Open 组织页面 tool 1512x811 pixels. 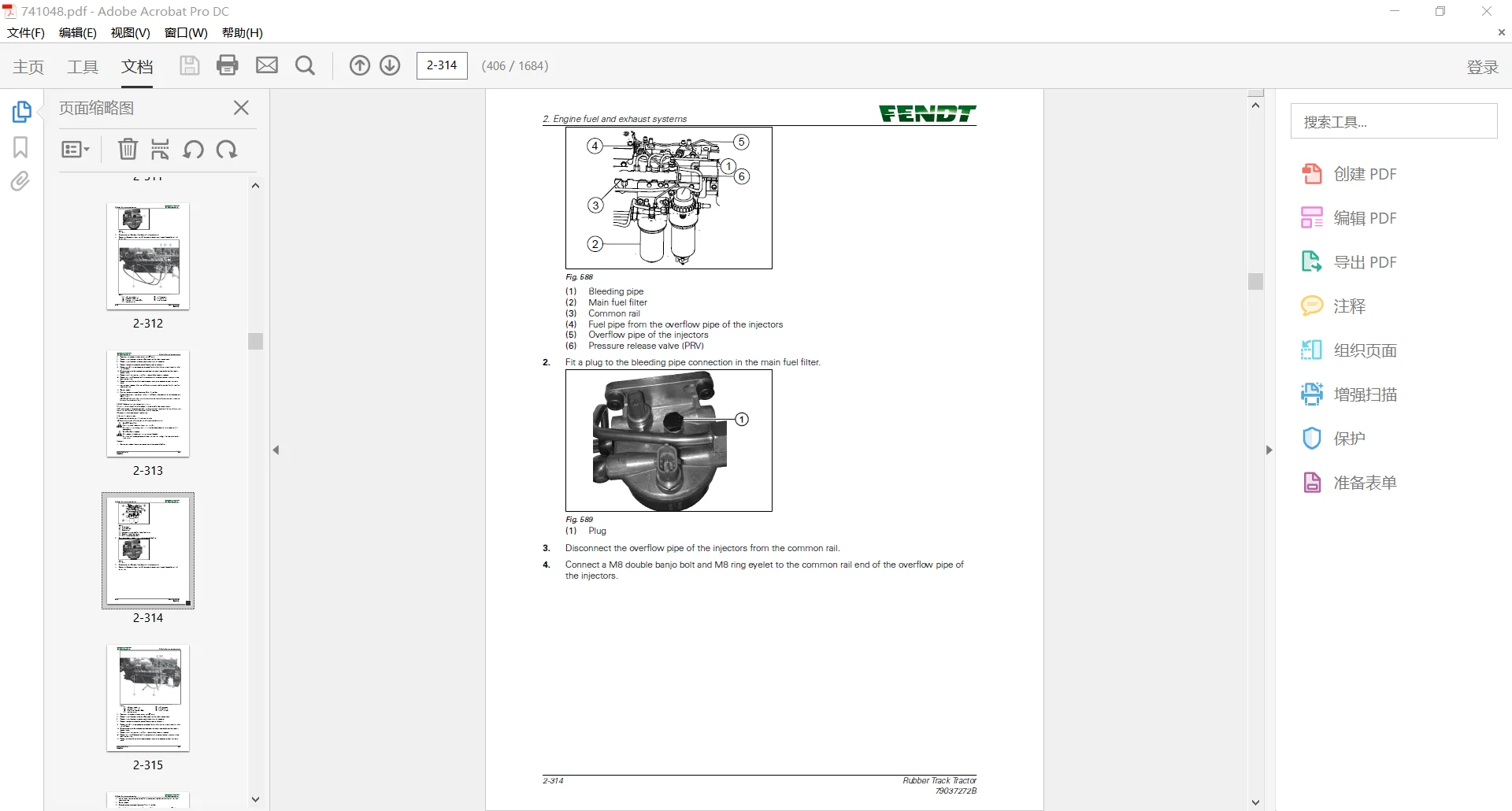coord(1349,350)
